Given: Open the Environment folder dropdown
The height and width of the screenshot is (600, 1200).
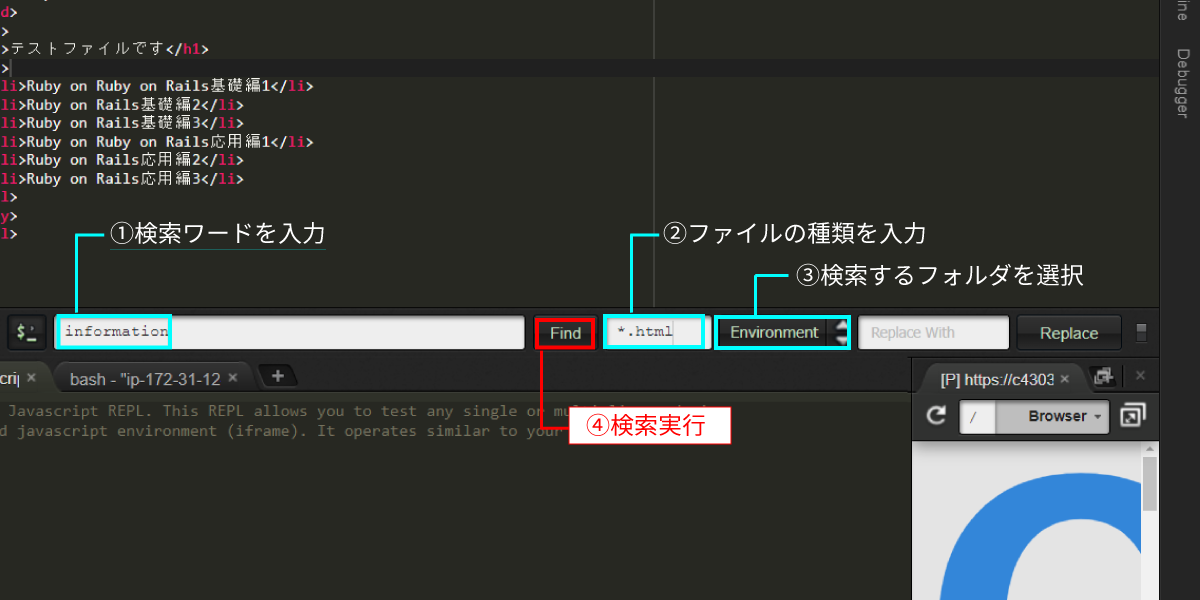Looking at the screenshot, I should pyautogui.click(x=783, y=332).
